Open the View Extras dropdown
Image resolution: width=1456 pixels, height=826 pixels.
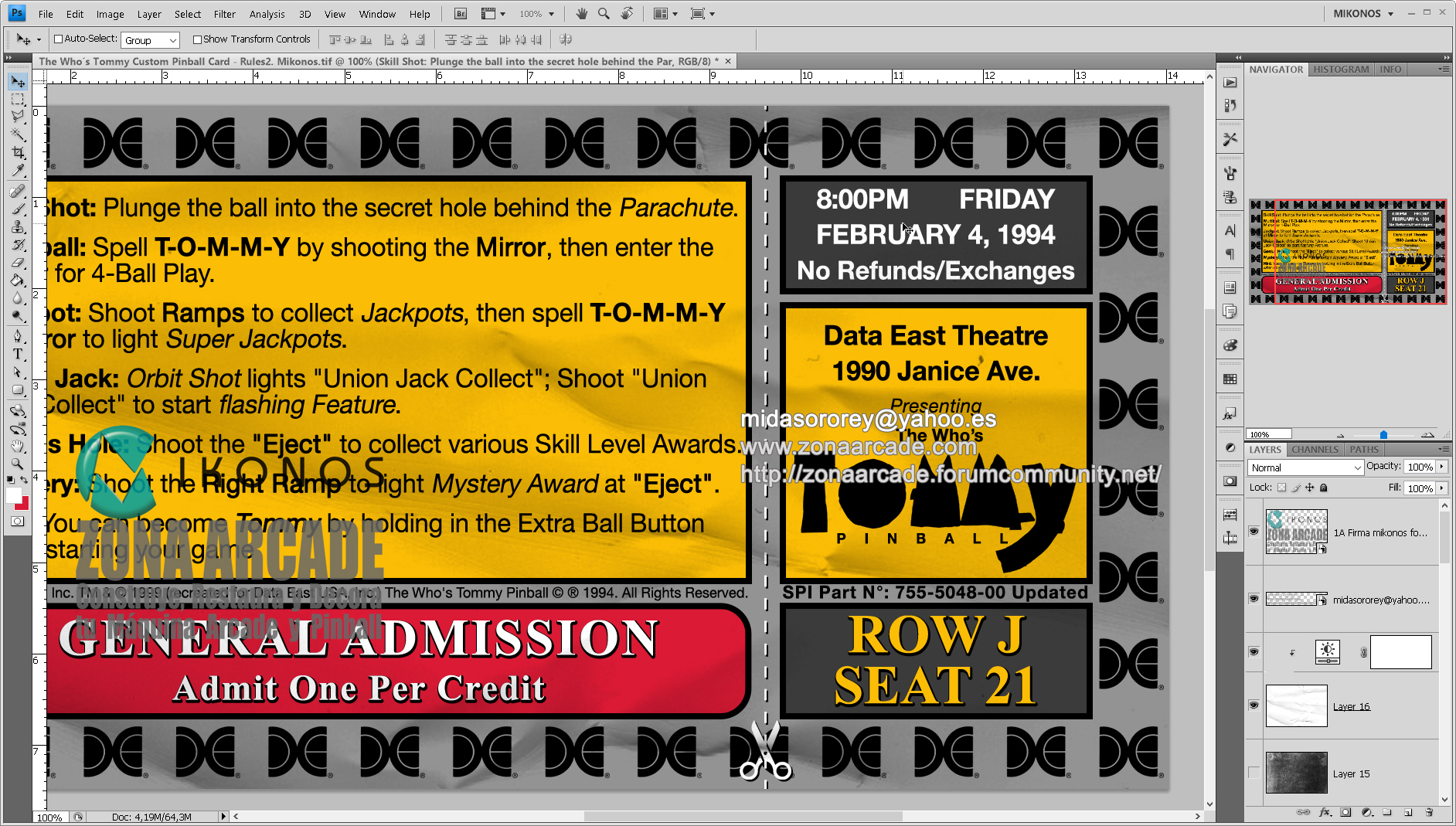pos(492,14)
